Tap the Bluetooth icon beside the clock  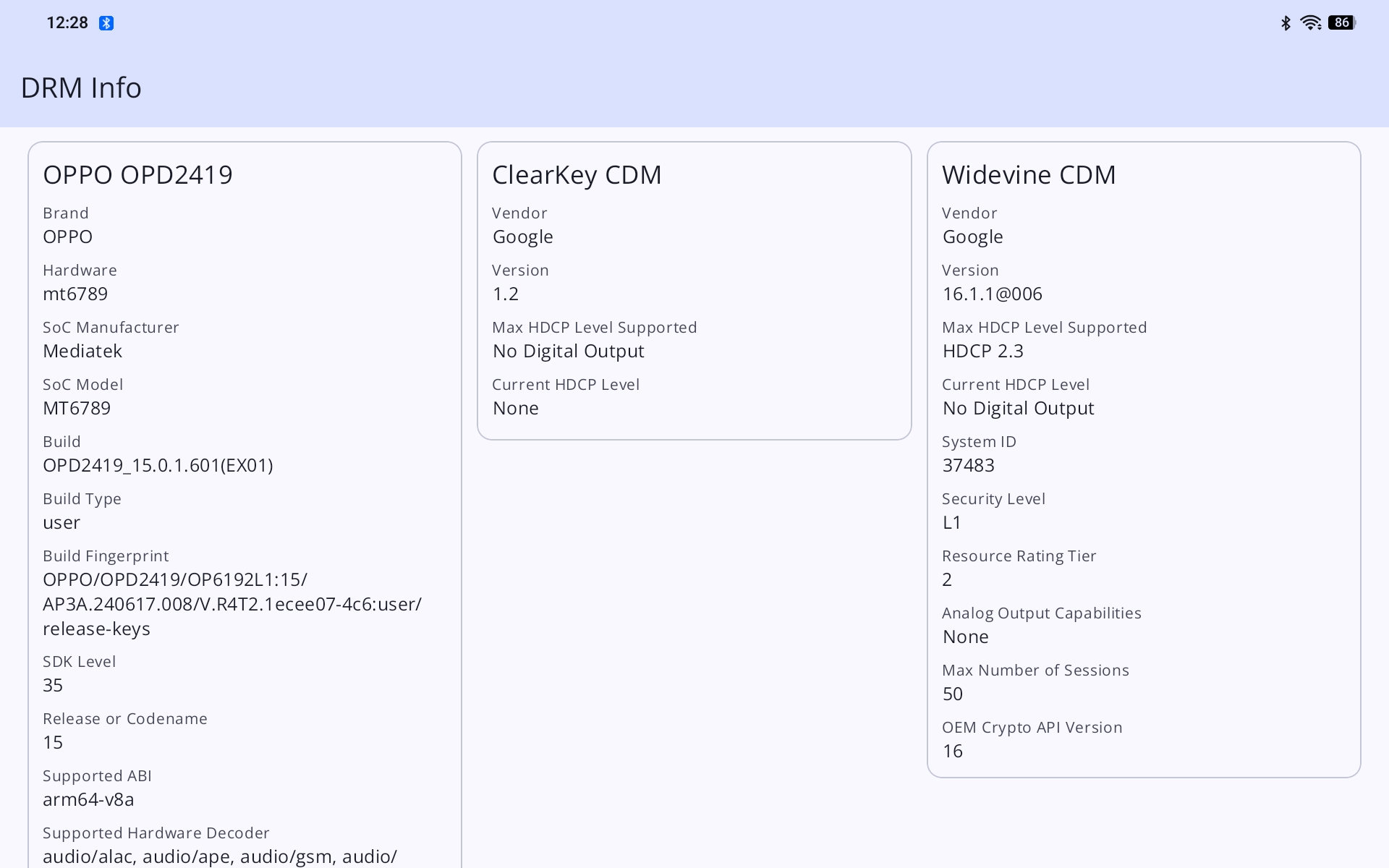click(x=106, y=23)
